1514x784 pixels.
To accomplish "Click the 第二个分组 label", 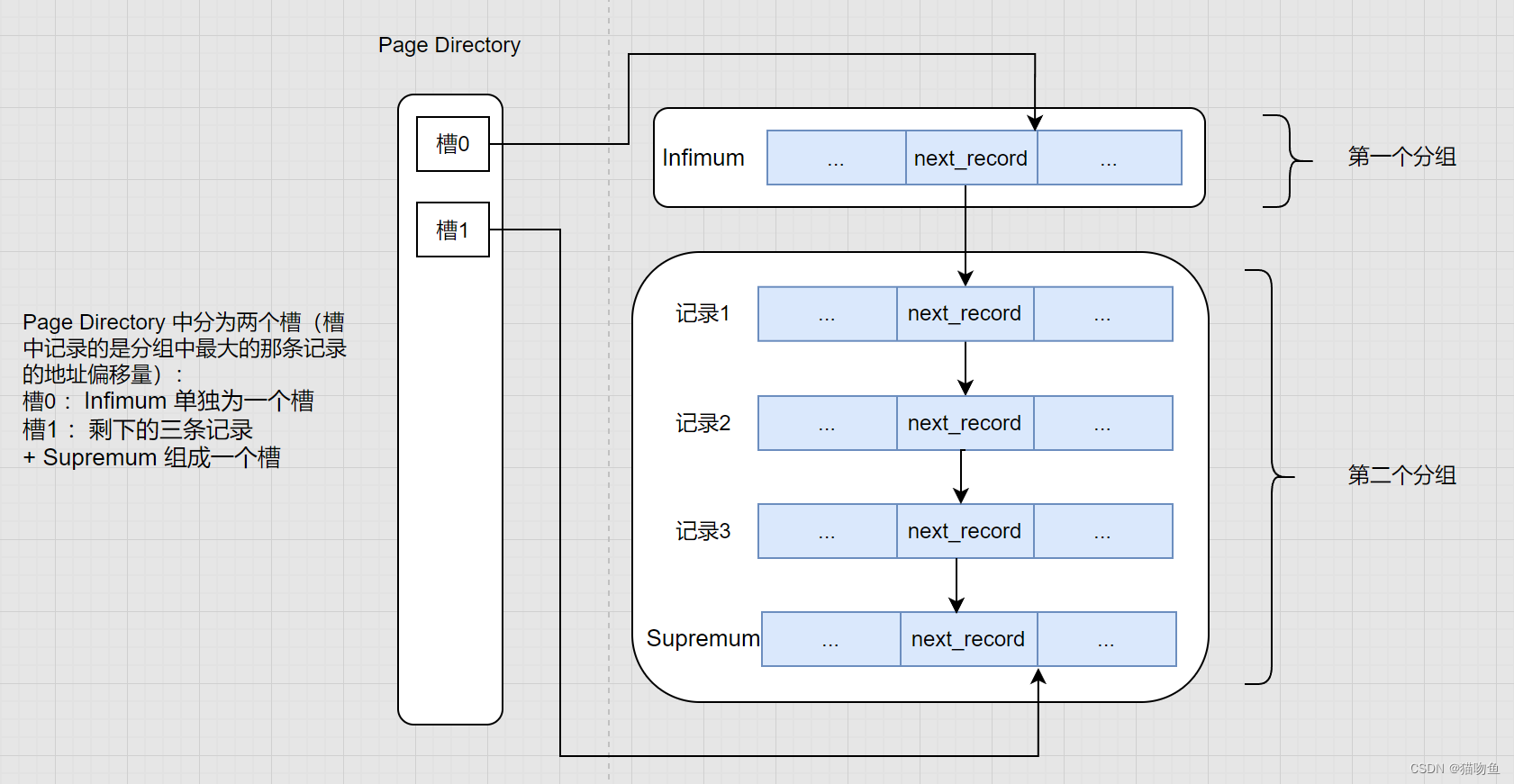I will click(1401, 475).
